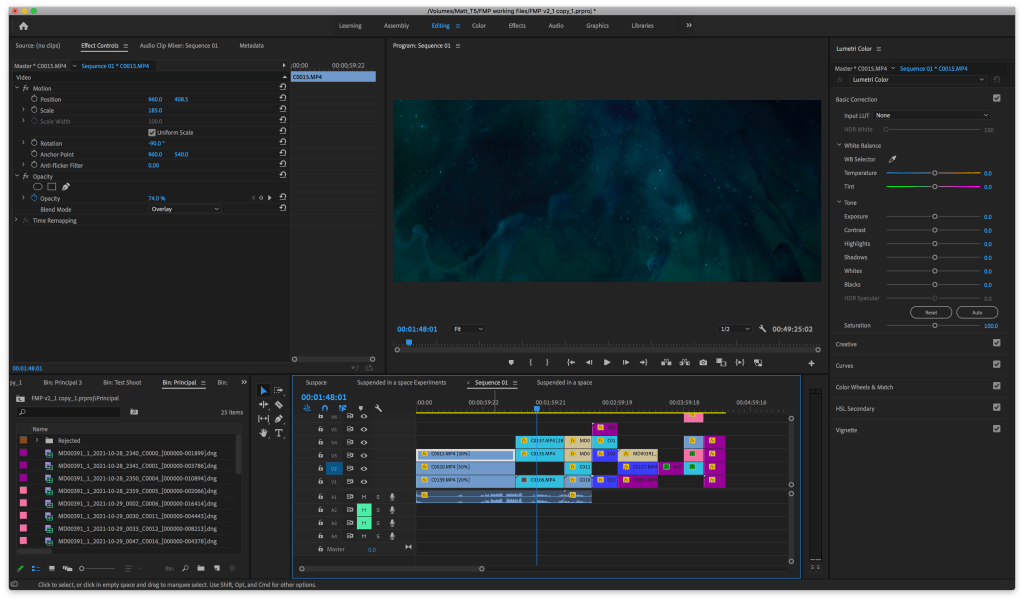Disable the Basic Correction checkbox

pyautogui.click(x=996, y=98)
